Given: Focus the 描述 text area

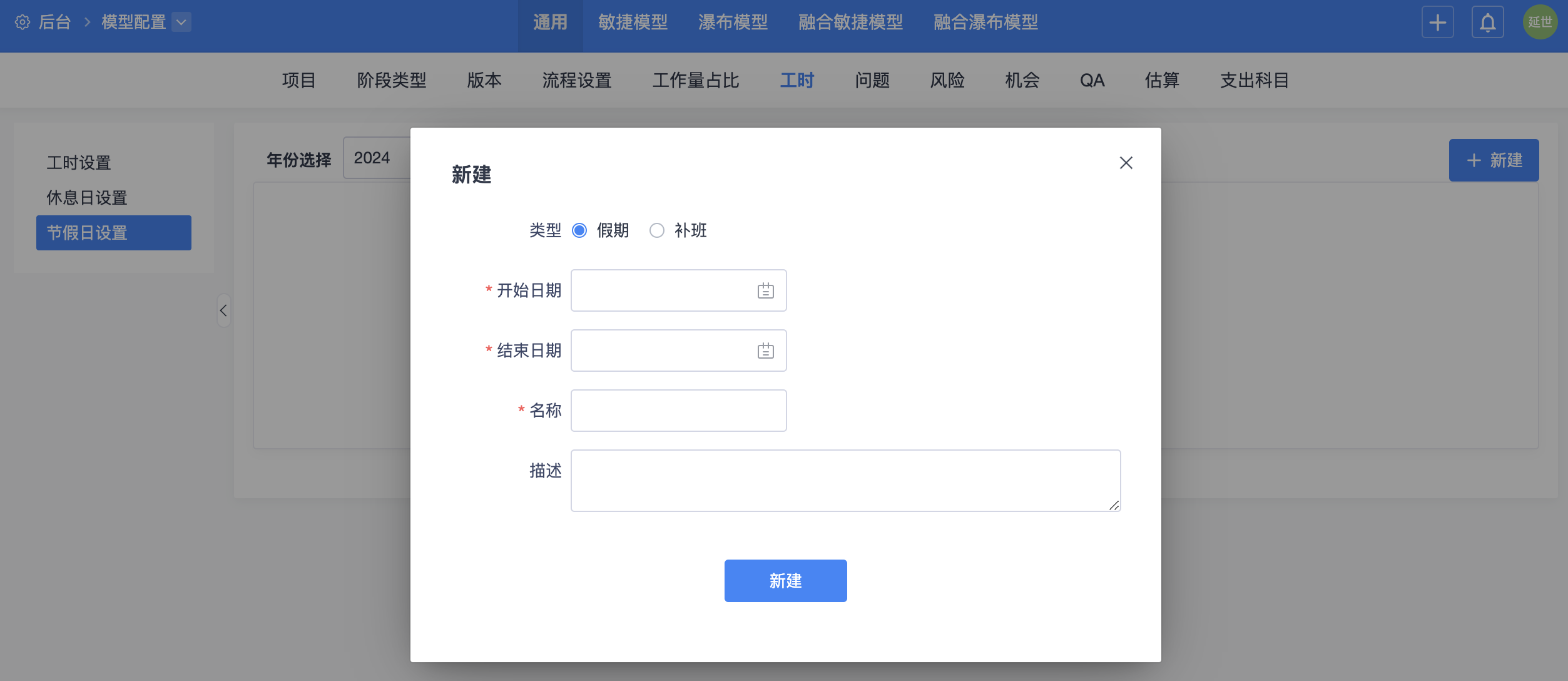Looking at the screenshot, I should coord(845,481).
